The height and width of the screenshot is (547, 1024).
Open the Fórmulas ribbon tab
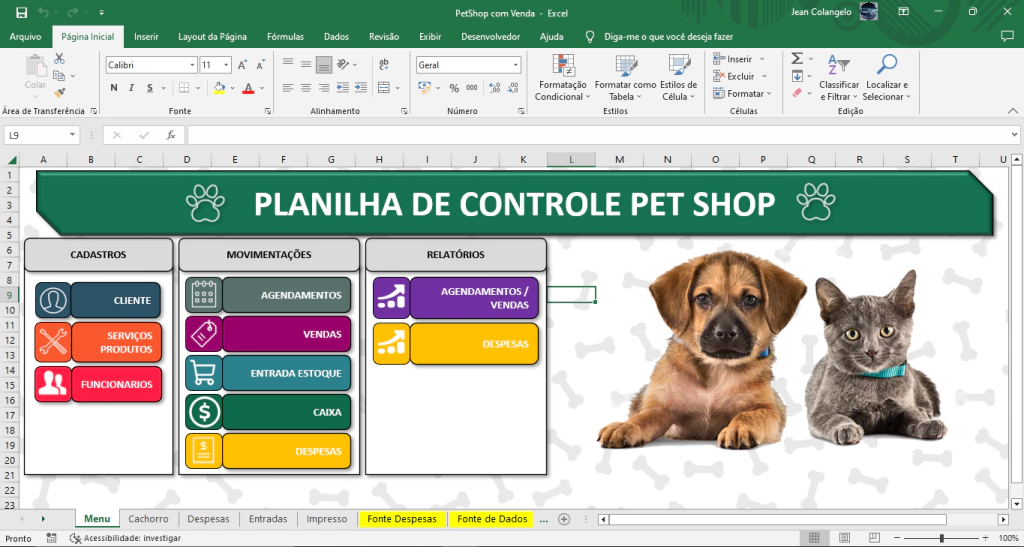(x=285, y=36)
